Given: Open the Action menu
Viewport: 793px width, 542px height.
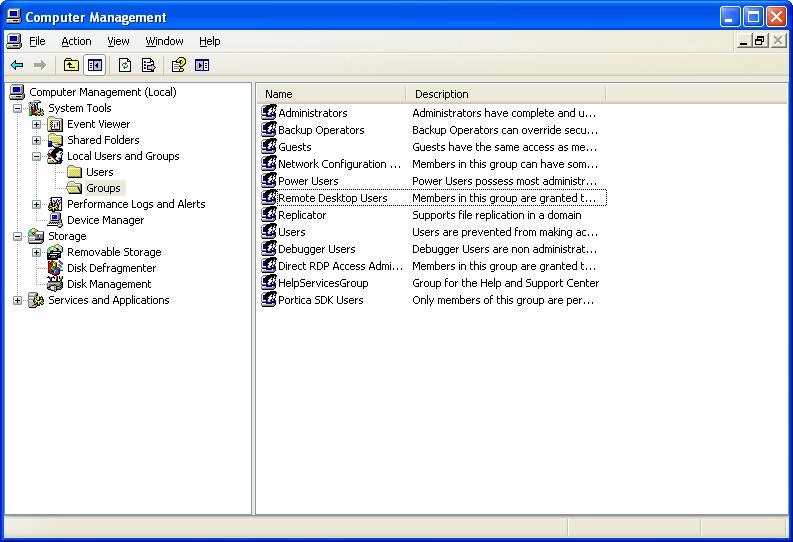Looking at the screenshot, I should [76, 41].
